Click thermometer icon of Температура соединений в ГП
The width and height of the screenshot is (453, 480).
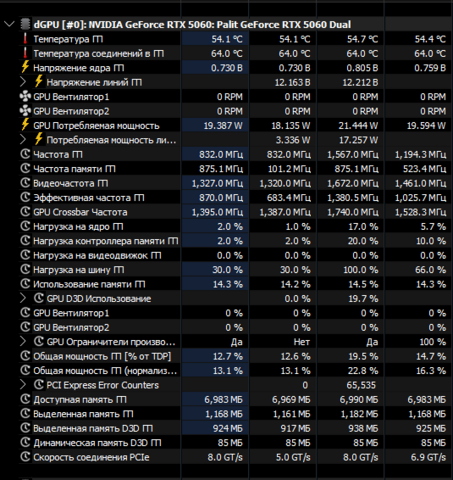click(25, 53)
